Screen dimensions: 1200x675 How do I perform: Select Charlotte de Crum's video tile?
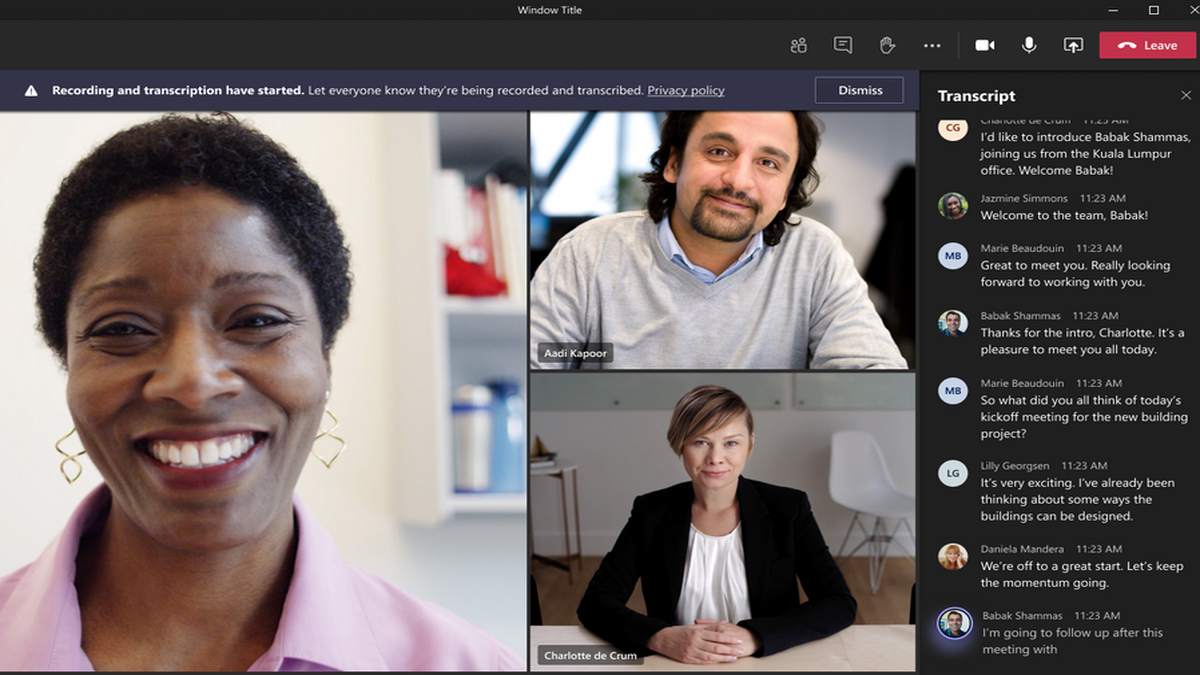tap(722, 520)
